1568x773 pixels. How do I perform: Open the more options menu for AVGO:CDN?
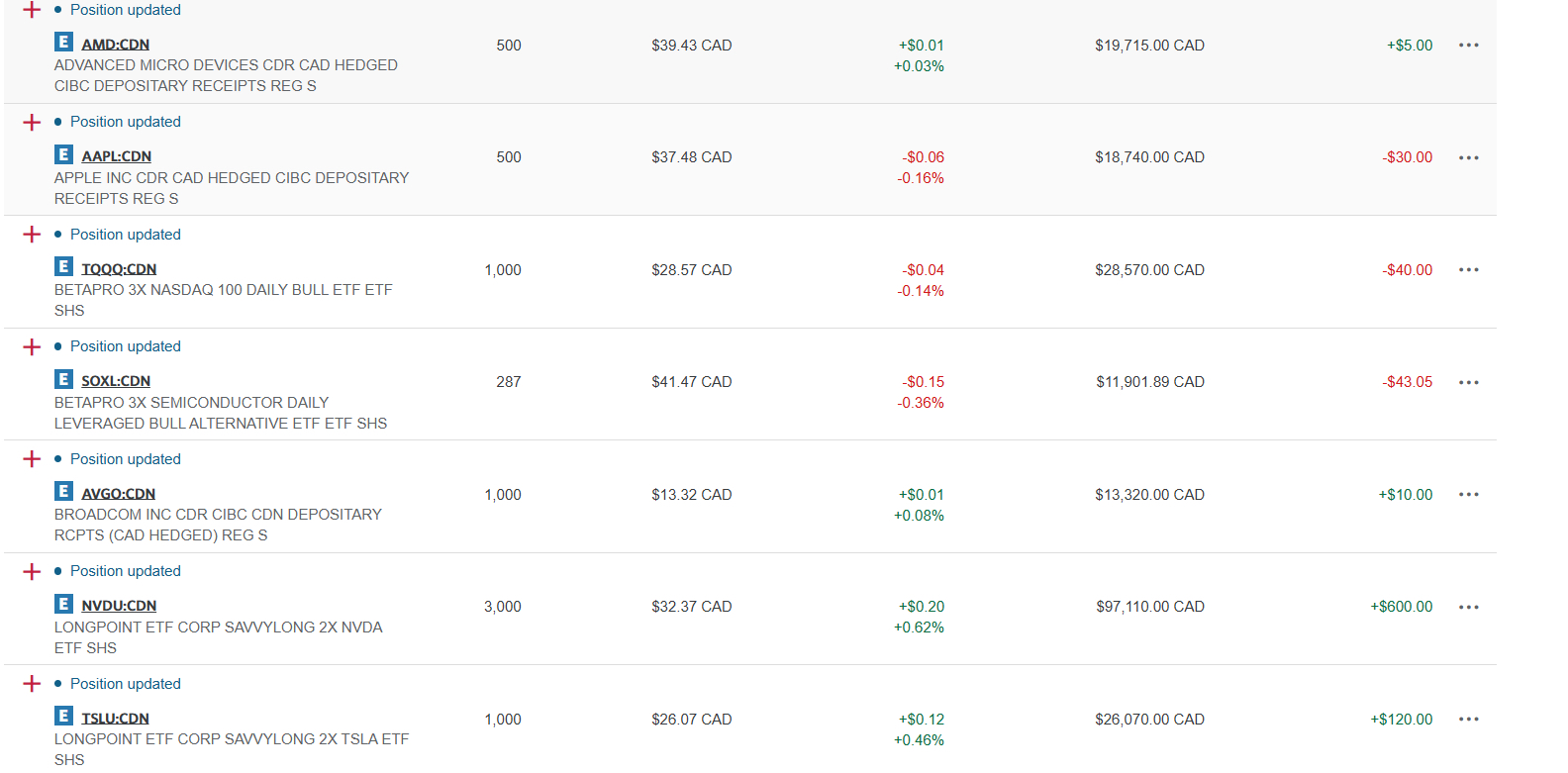click(1468, 495)
